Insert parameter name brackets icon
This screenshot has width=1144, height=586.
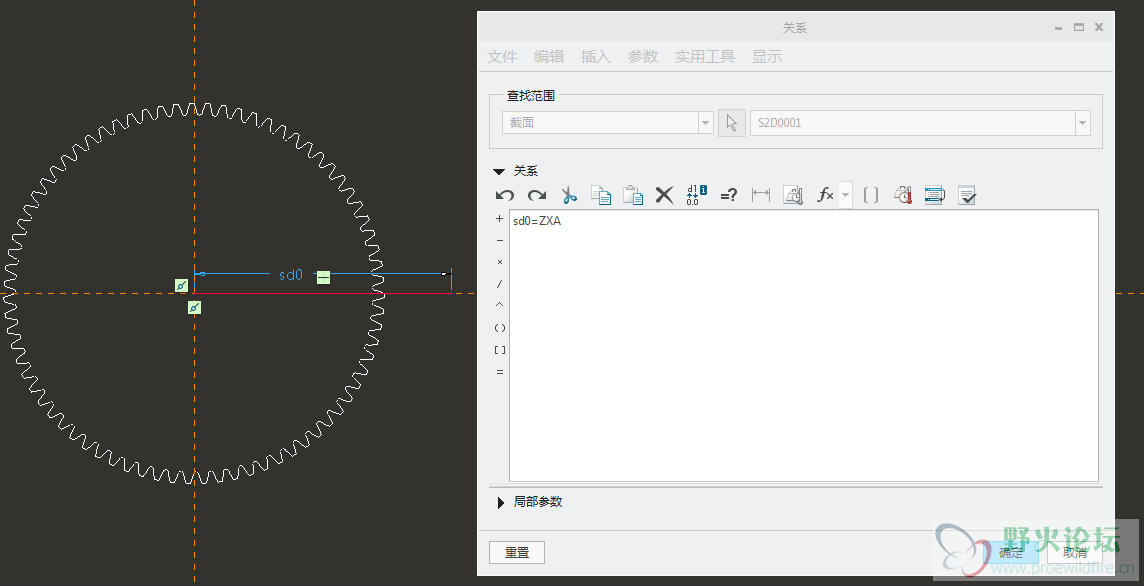point(870,195)
